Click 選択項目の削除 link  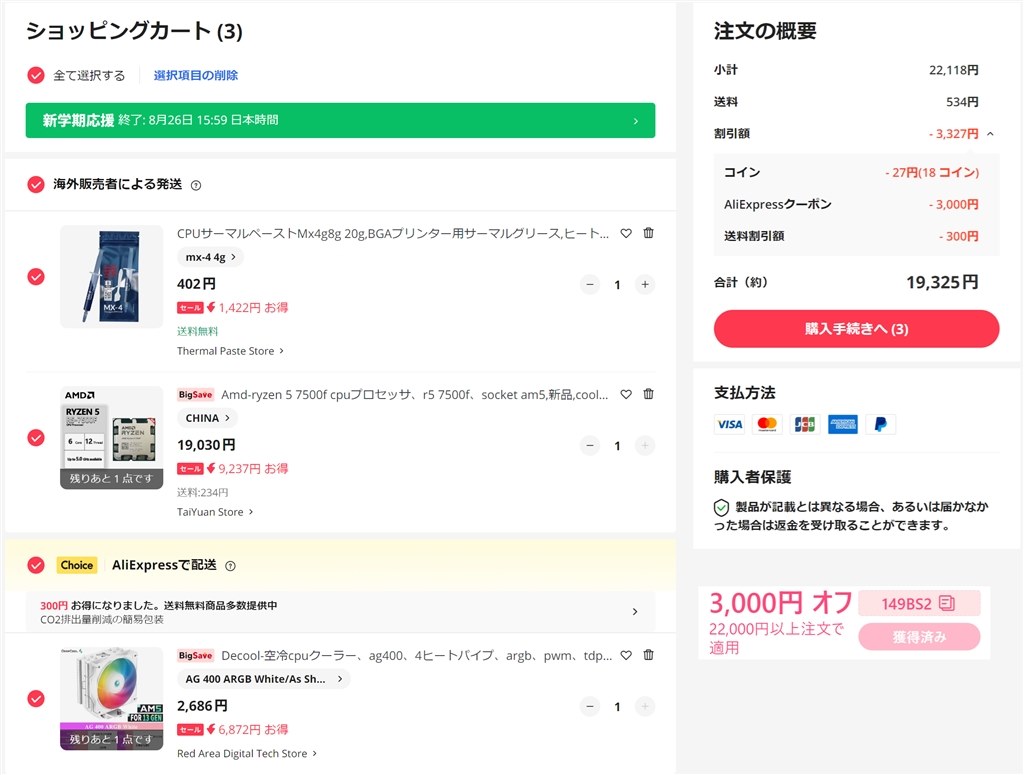(x=196, y=76)
